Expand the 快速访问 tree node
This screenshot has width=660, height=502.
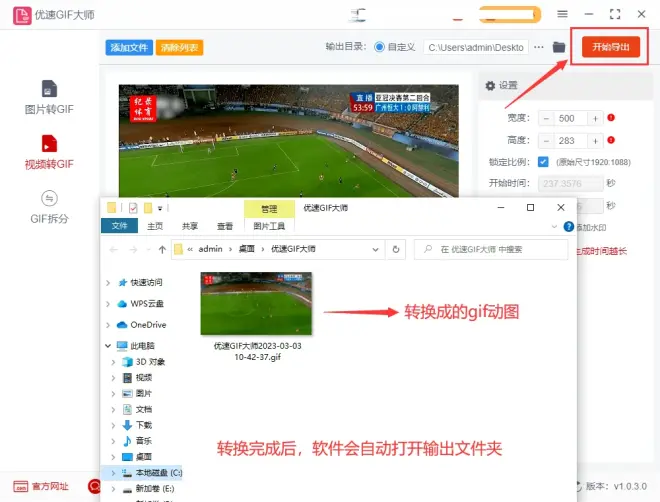click(108, 283)
